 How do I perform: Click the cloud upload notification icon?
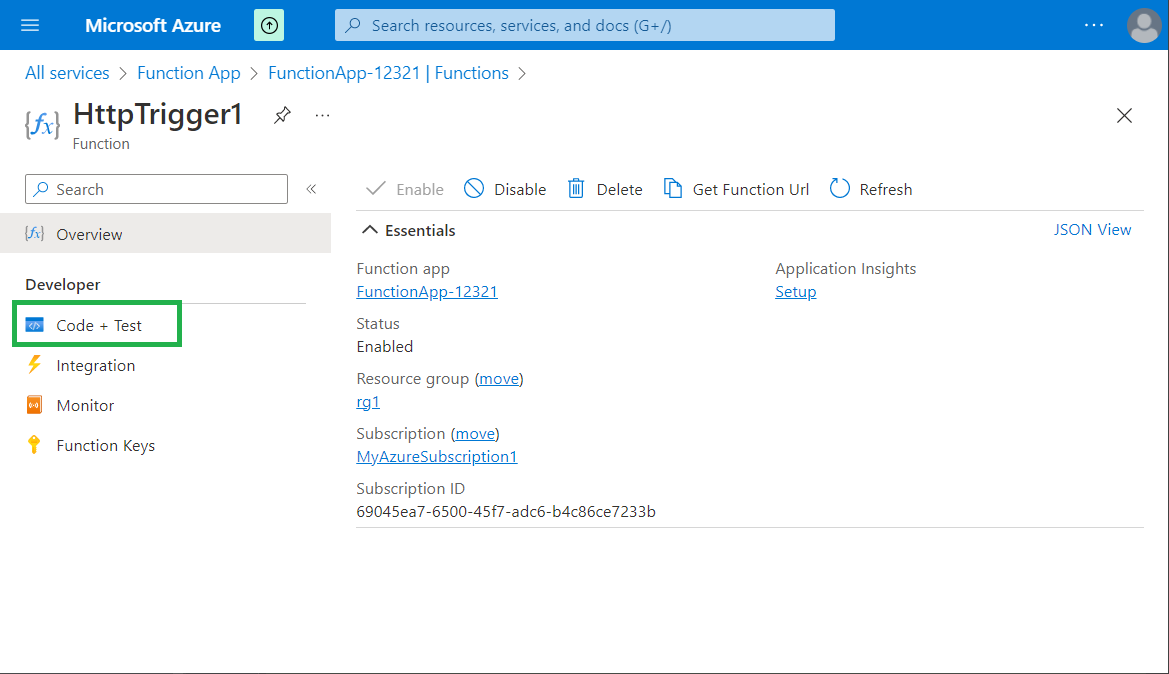(x=269, y=25)
